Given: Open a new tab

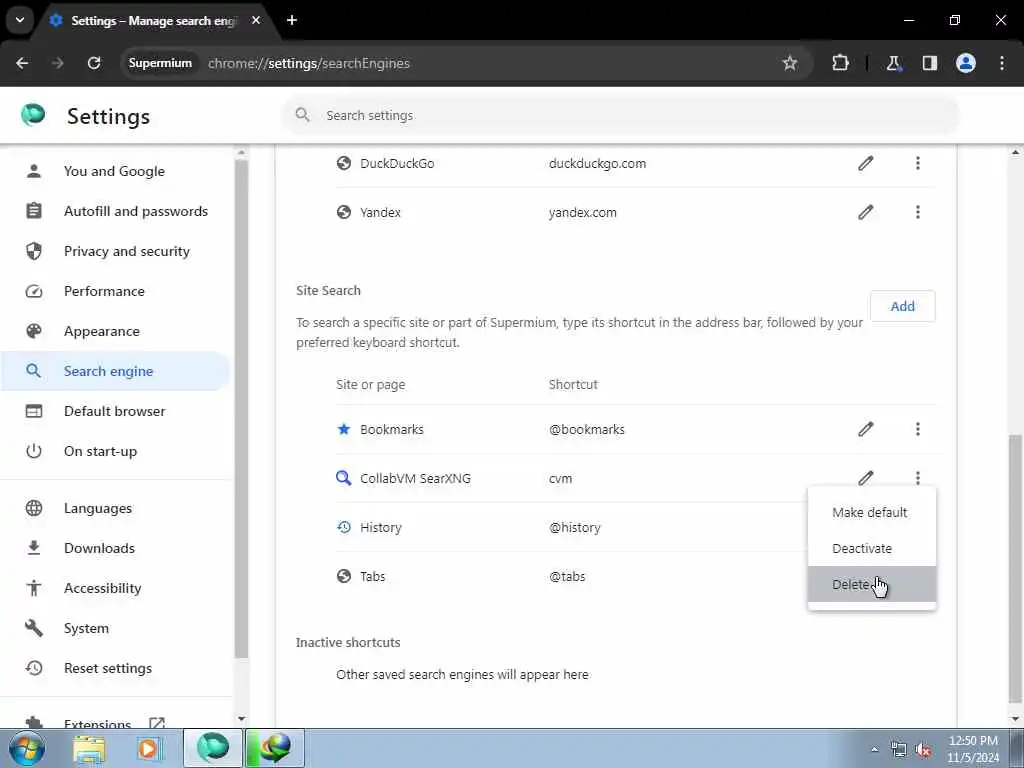Looking at the screenshot, I should [x=292, y=20].
